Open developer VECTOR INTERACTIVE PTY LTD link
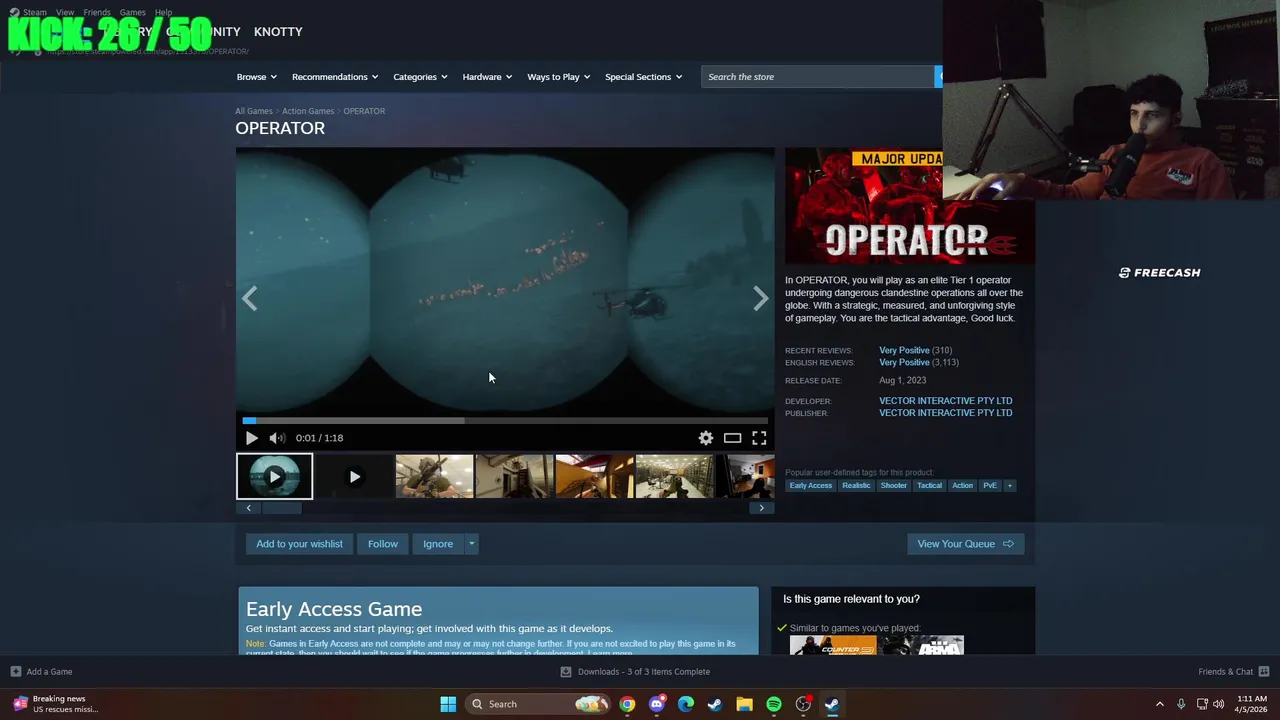The height and width of the screenshot is (720, 1280). [945, 401]
